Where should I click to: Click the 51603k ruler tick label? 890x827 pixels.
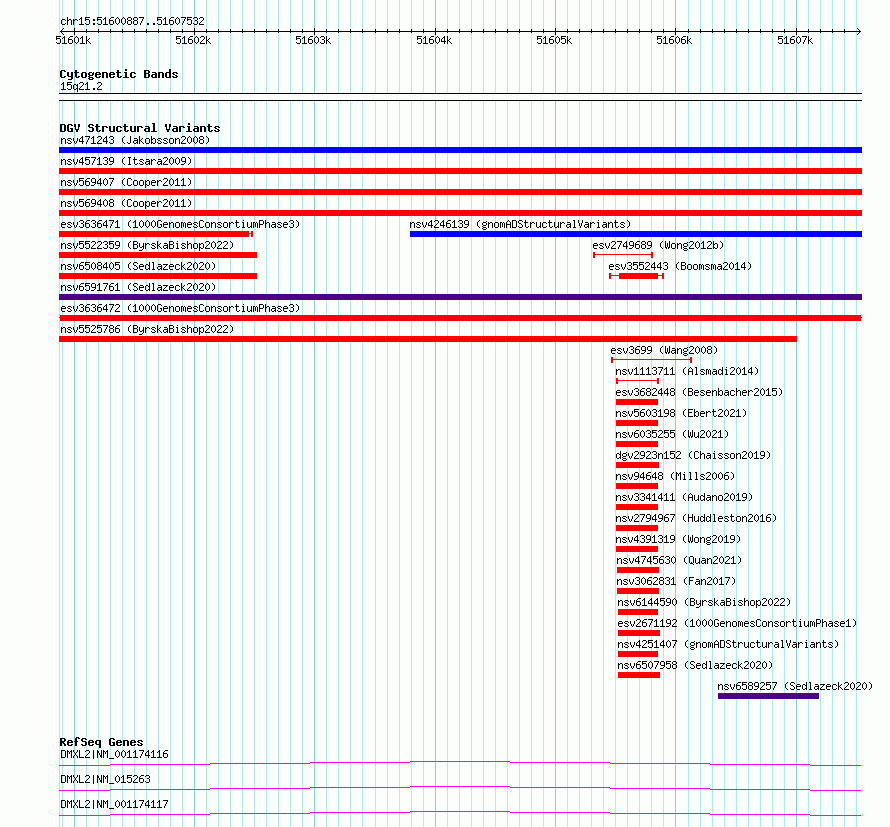click(x=313, y=40)
